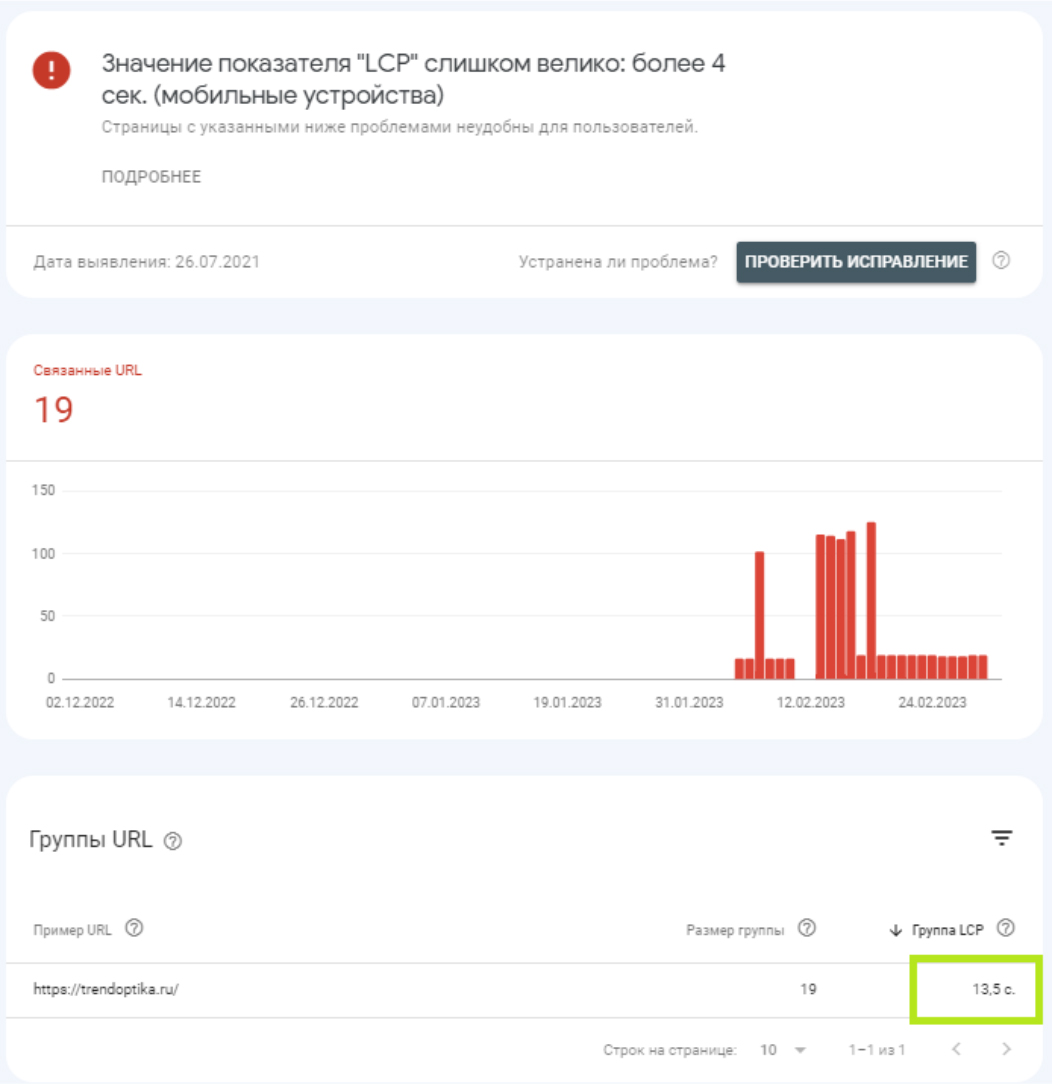Screen dimensions: 1052x1088
Task: Click help icon beside Пример URL header
Action: 134,928
